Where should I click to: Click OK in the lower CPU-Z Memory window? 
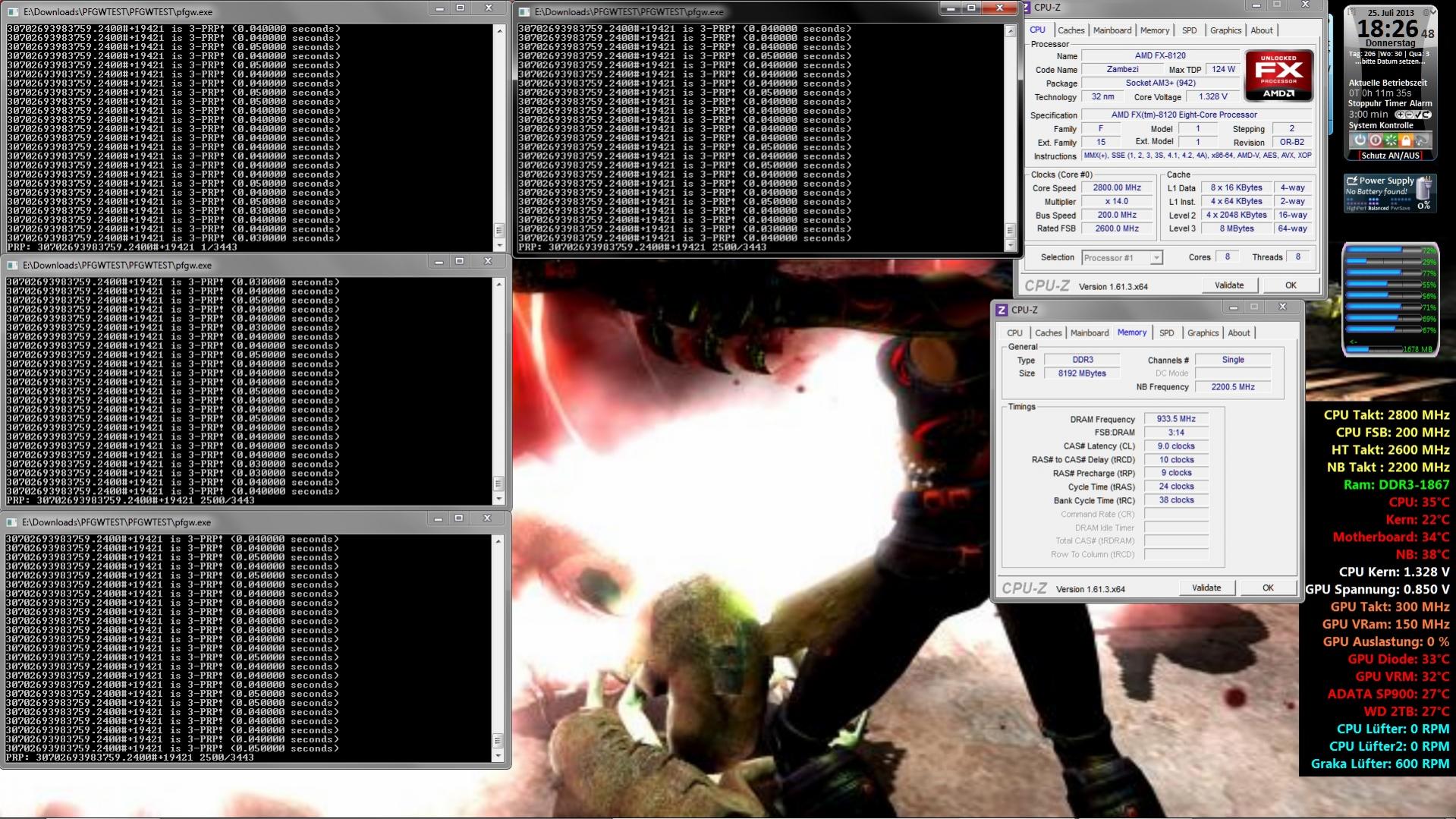point(1268,587)
